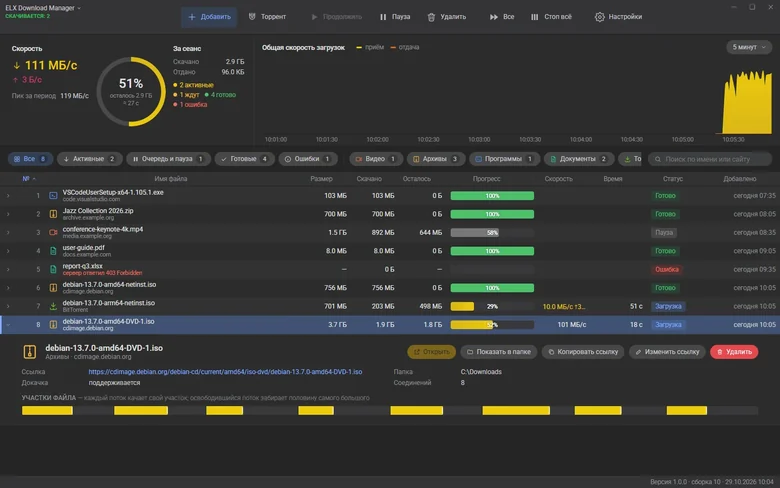Select the Все filter tab
Image resolution: width=780 pixels, height=488 pixels.
(30, 159)
